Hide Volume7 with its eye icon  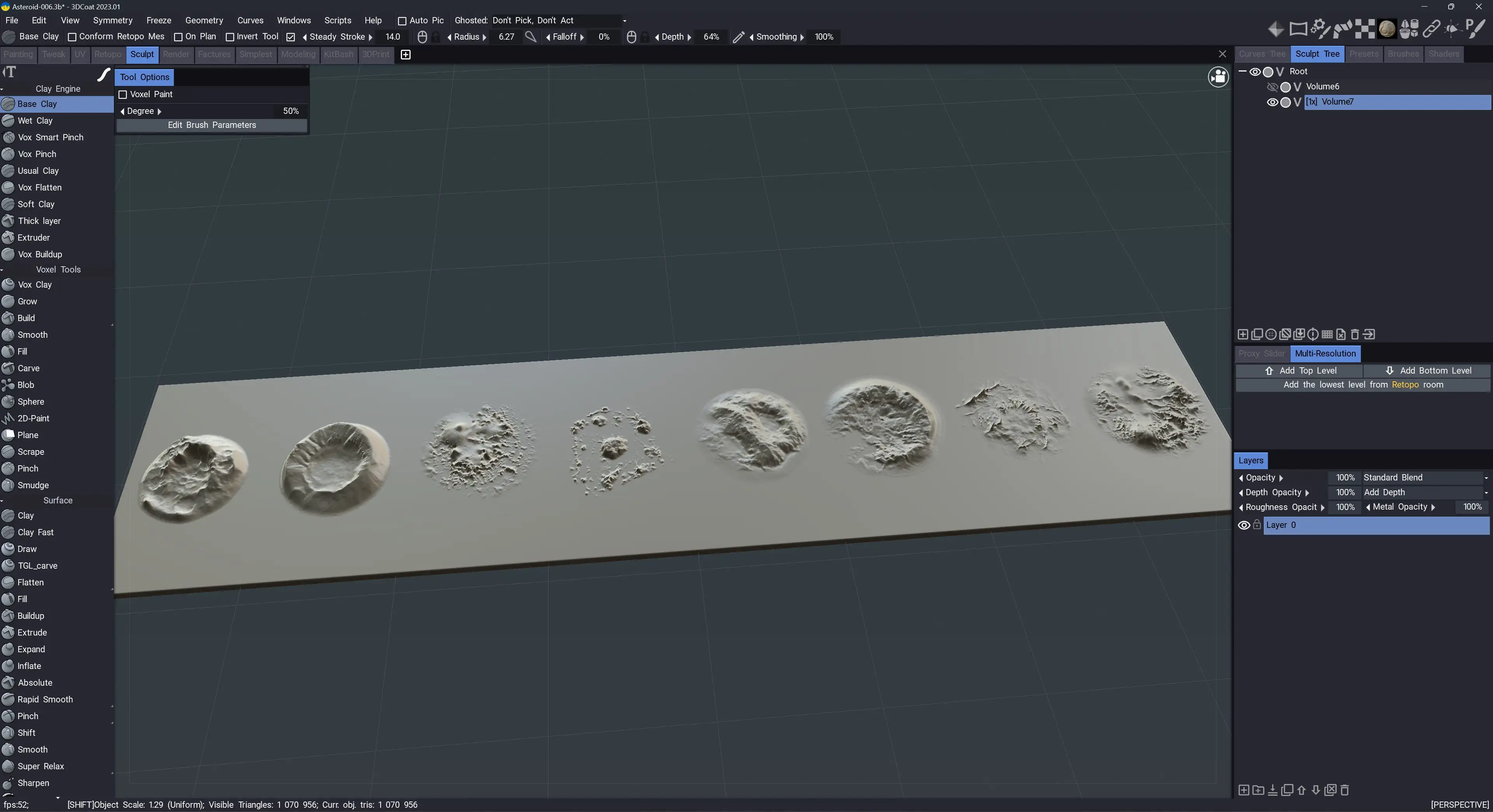click(1273, 102)
